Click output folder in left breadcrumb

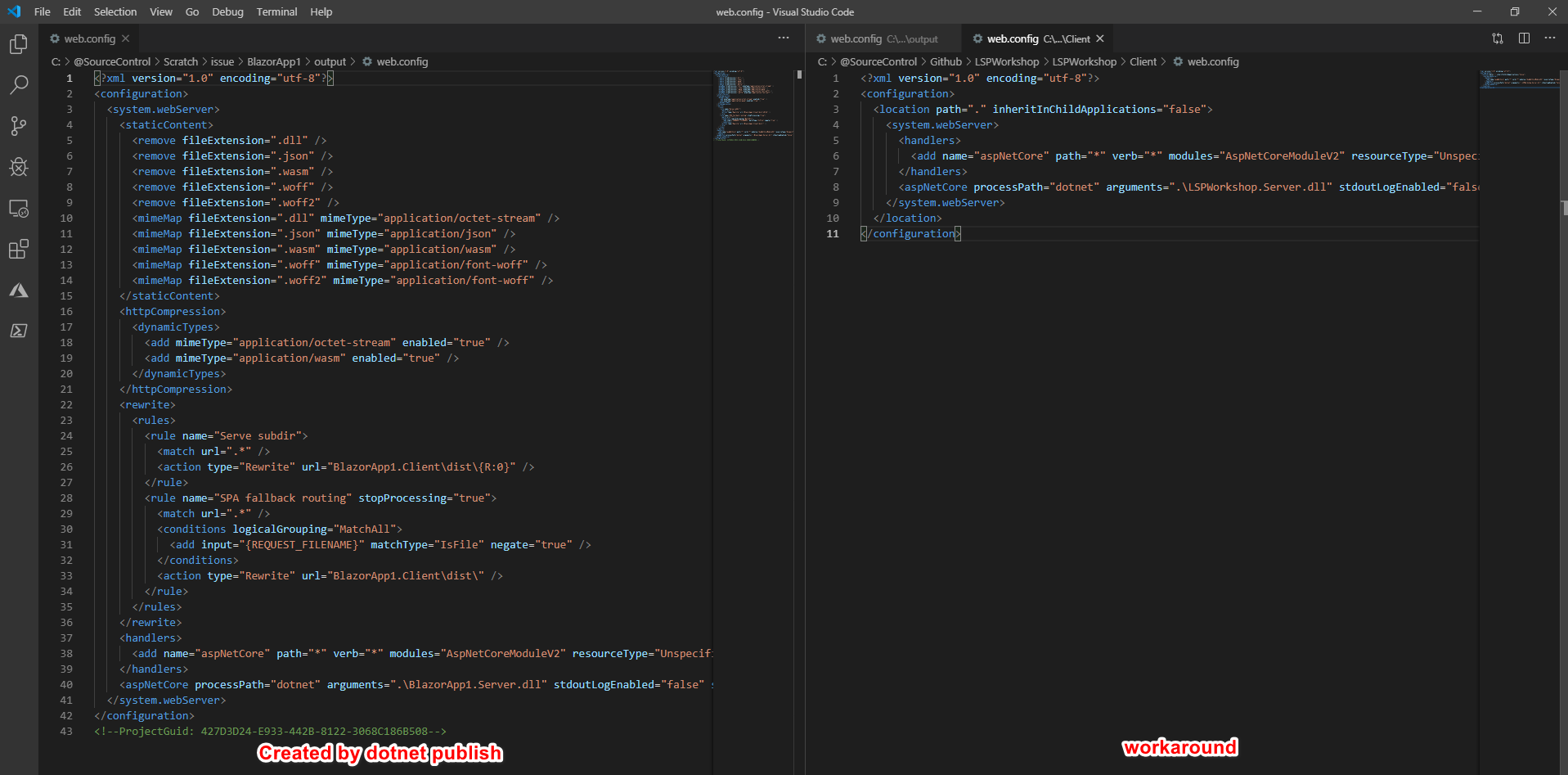(x=330, y=61)
